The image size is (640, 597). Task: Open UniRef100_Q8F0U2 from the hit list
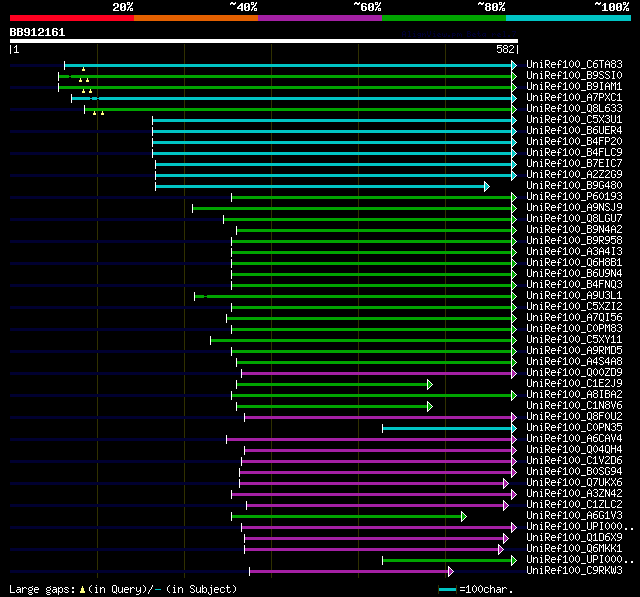point(574,417)
